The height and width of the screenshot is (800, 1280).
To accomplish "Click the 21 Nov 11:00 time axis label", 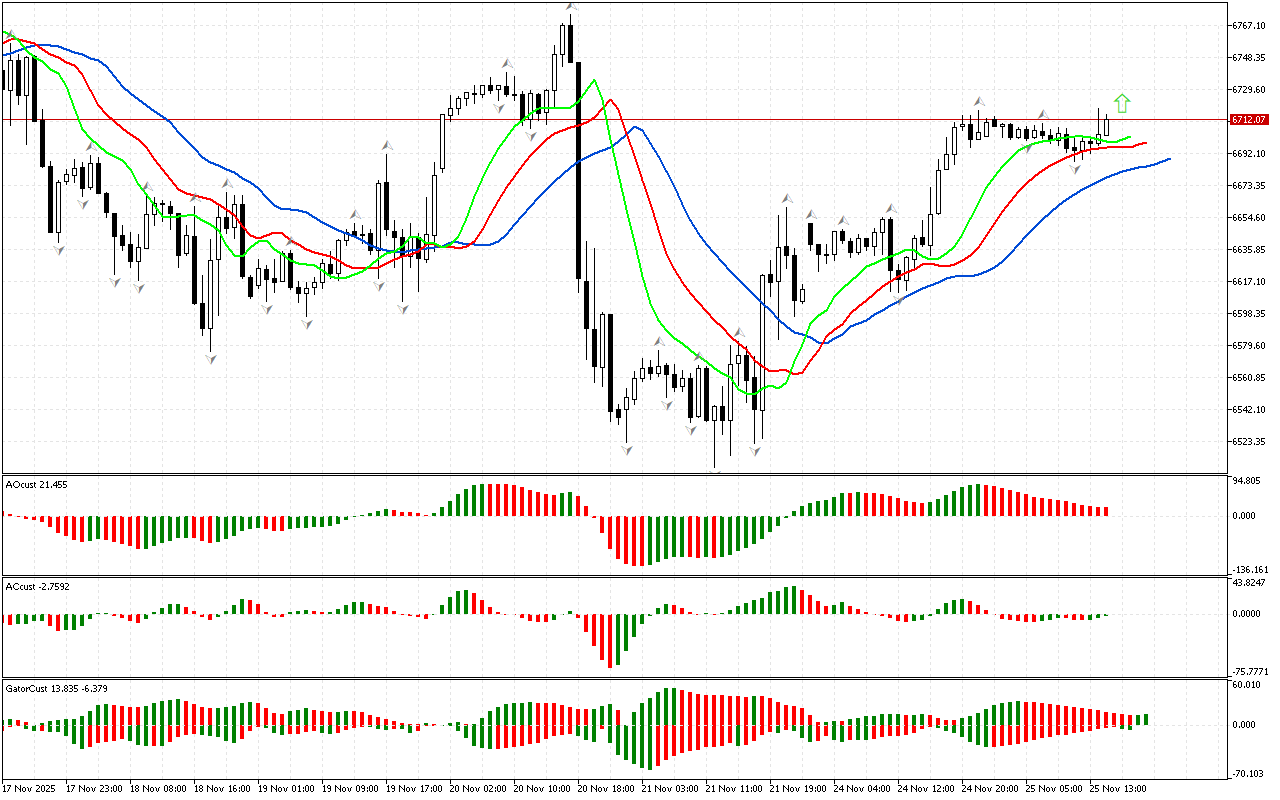I will click(735, 788).
